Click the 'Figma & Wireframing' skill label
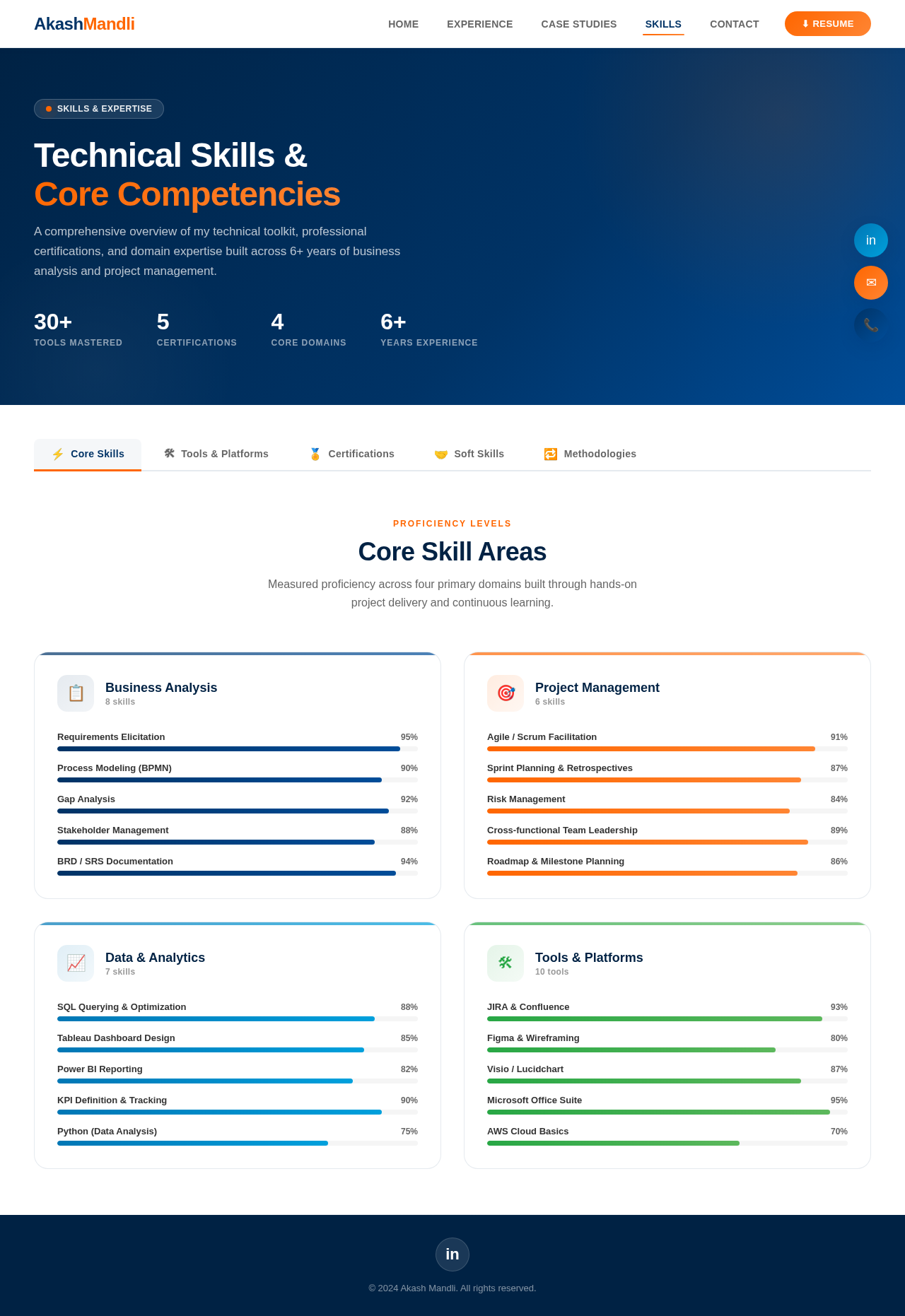This screenshot has width=905, height=1316. click(533, 1038)
